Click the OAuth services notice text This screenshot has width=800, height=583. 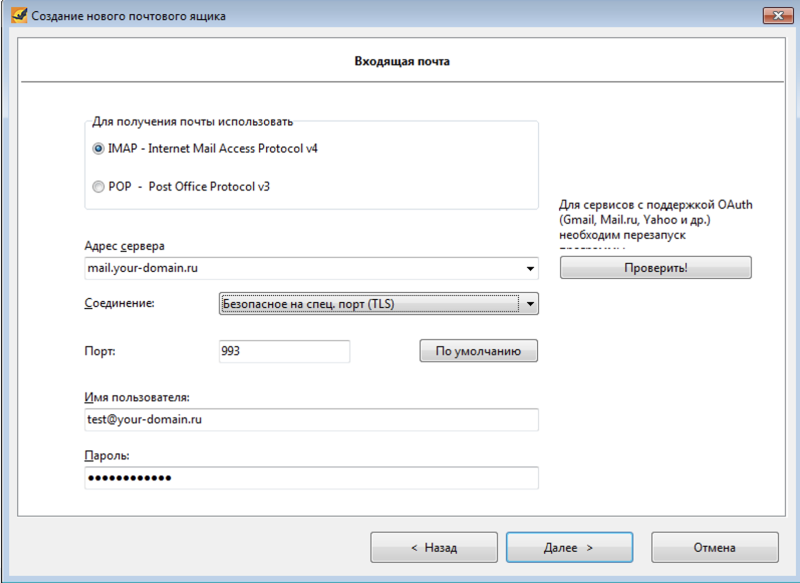pos(655,220)
